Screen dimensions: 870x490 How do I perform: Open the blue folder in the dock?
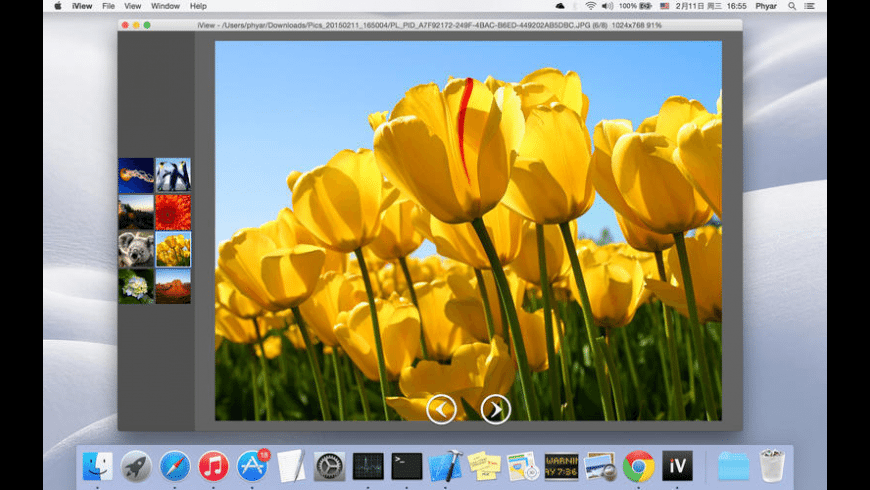click(x=734, y=466)
